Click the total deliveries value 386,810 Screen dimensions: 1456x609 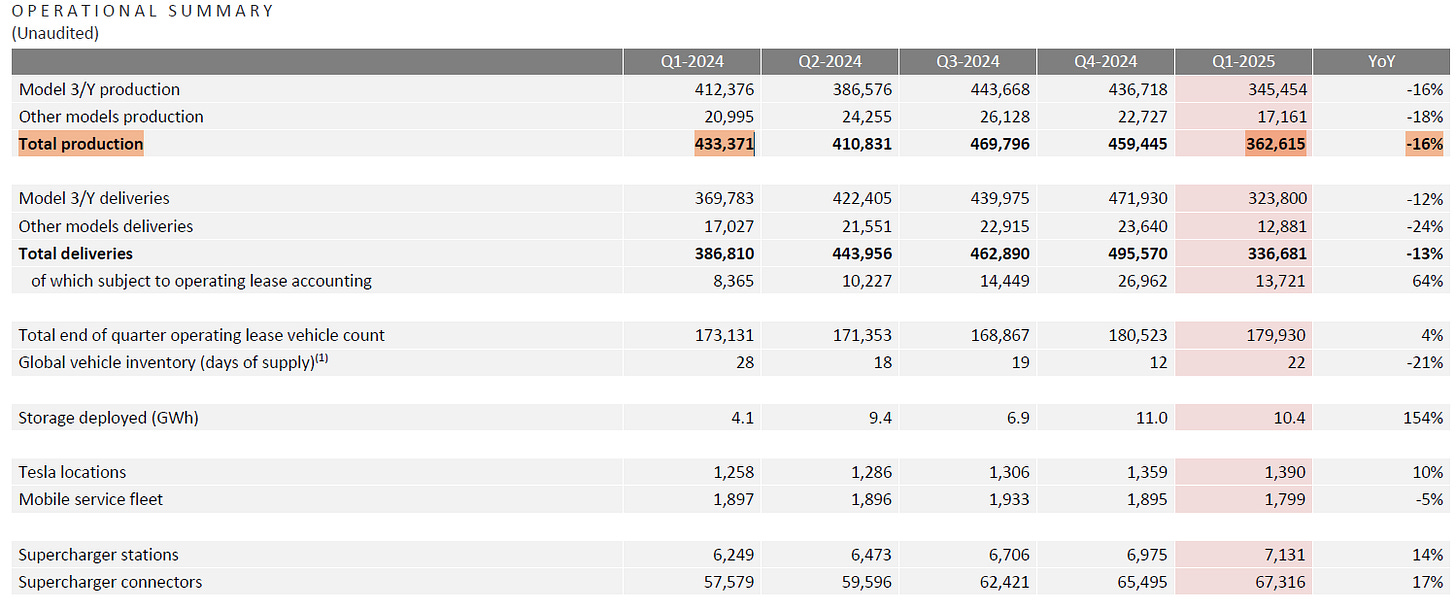point(724,253)
